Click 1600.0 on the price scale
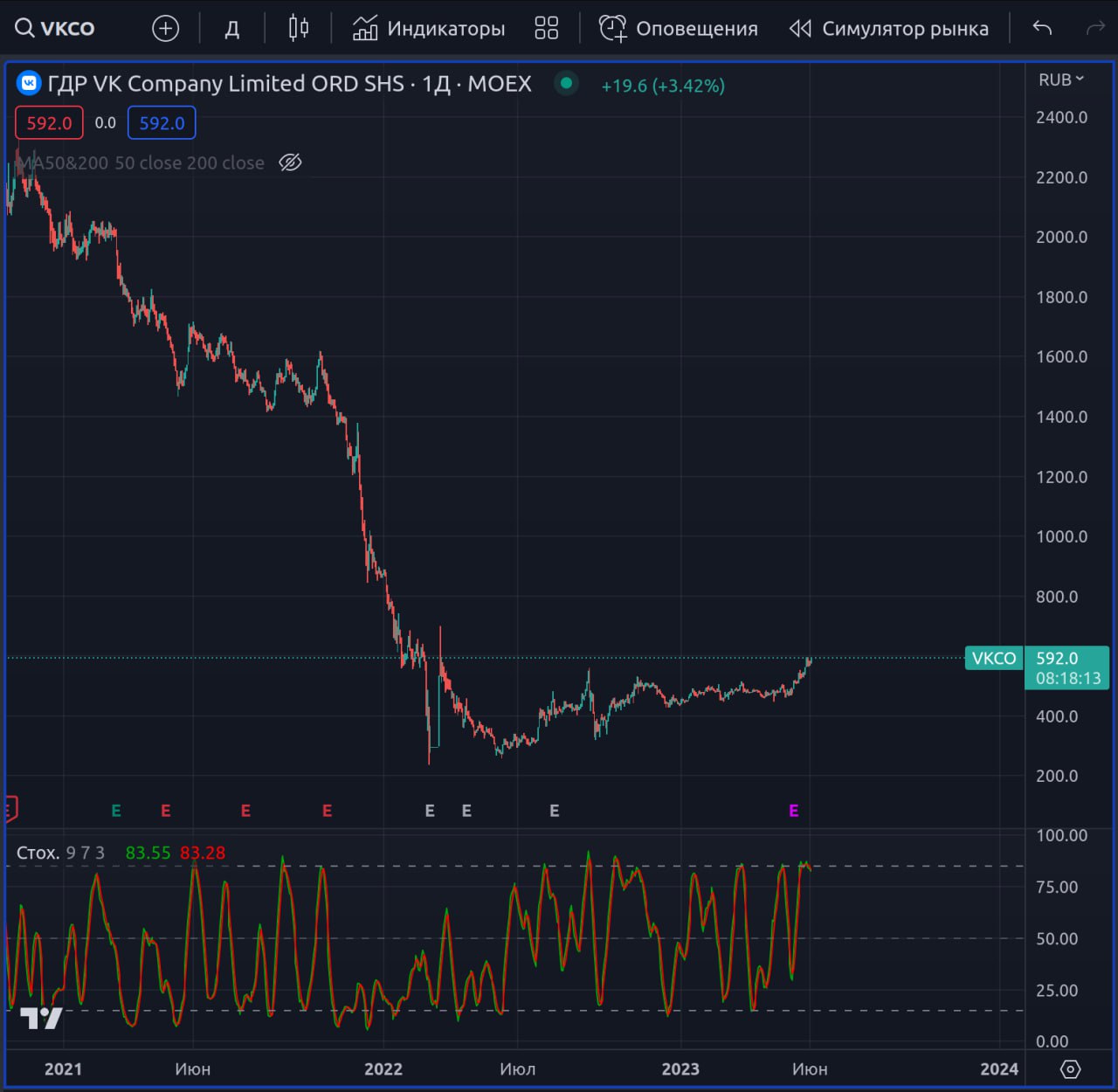 pos(1062,356)
